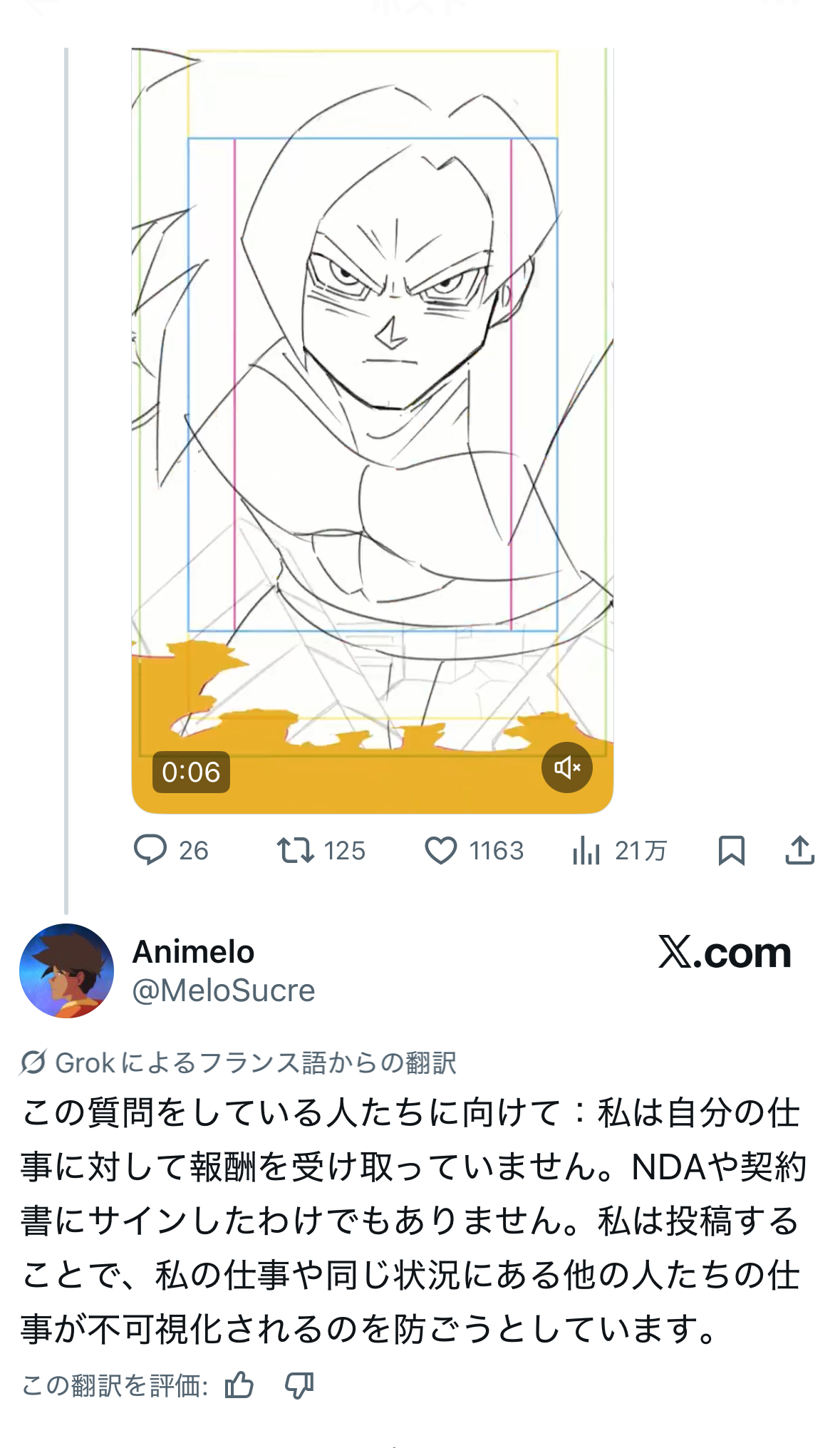The height and width of the screenshot is (1448, 840).
Task: Repost the video post using the arrows icon
Action: click(x=295, y=850)
